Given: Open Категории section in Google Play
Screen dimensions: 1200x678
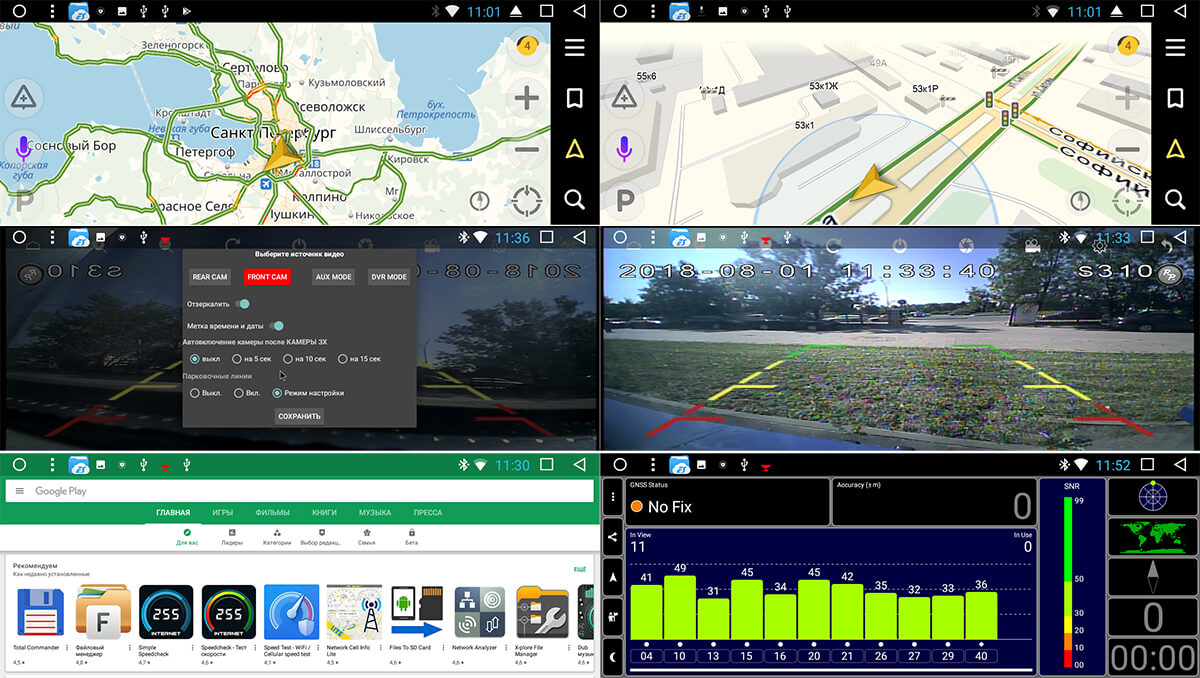Looking at the screenshot, I should tap(277, 537).
